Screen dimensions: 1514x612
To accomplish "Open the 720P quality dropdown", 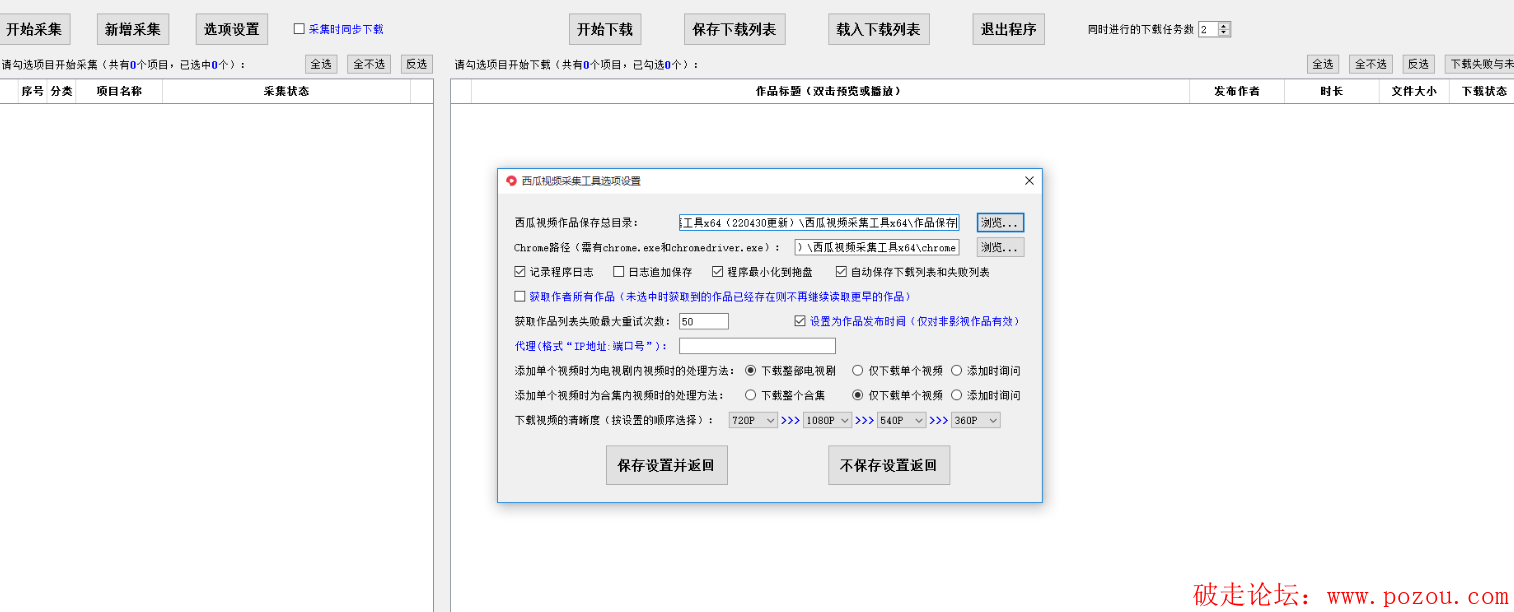I will click(754, 420).
